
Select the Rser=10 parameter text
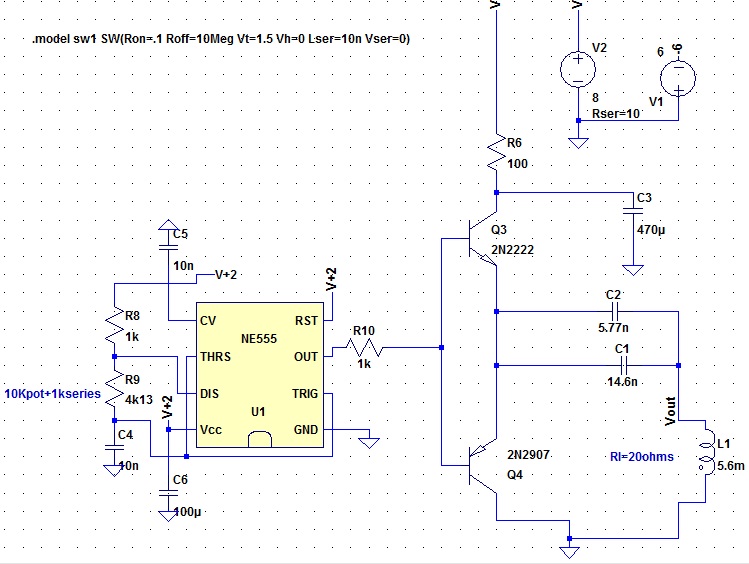(616, 114)
